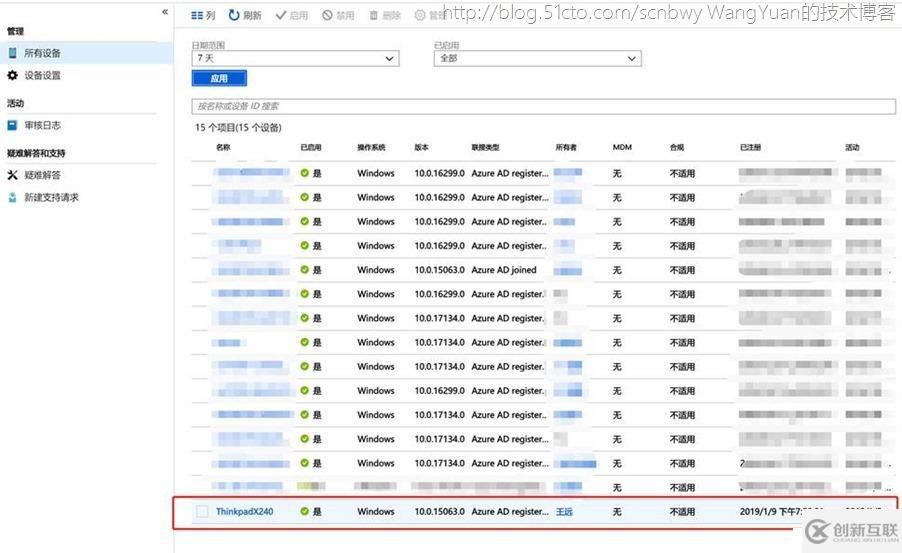This screenshot has width=902, height=553.
Task: Open 新建支持请求 in the sidebar
Action: click(x=43, y=197)
